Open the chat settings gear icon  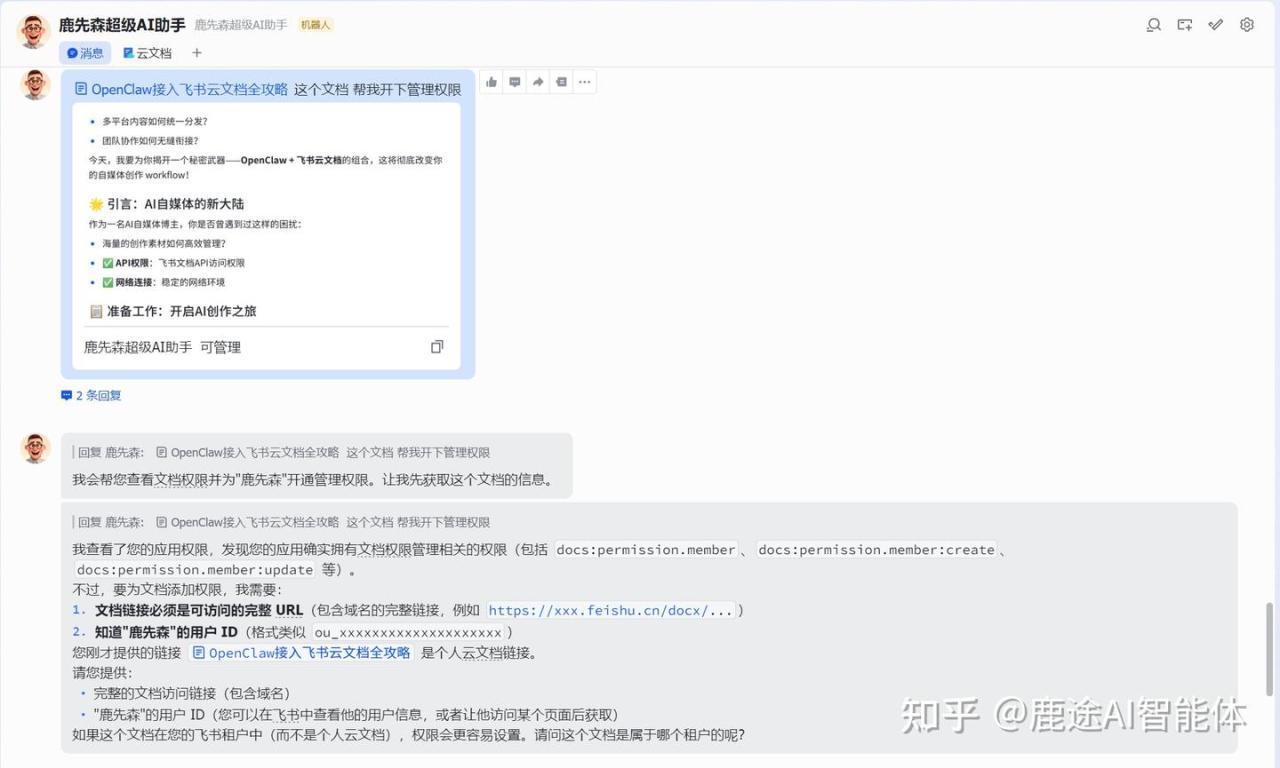point(1247,25)
